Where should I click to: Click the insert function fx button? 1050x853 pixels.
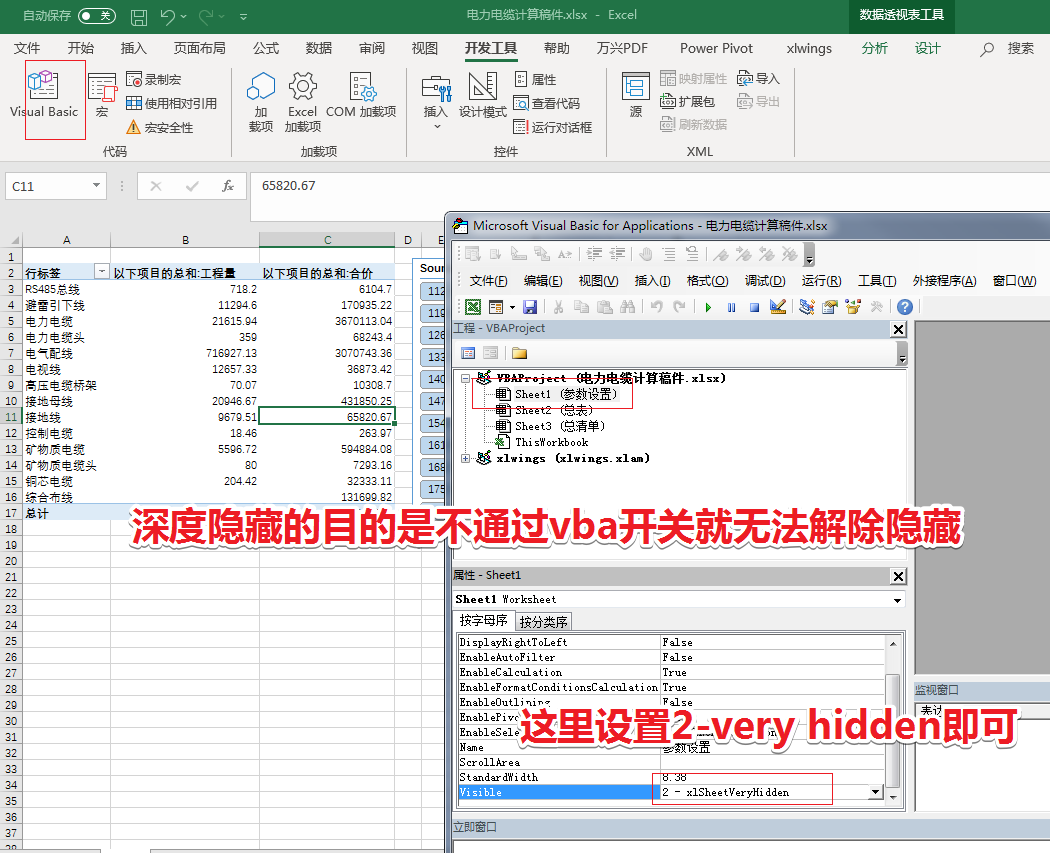coord(228,186)
